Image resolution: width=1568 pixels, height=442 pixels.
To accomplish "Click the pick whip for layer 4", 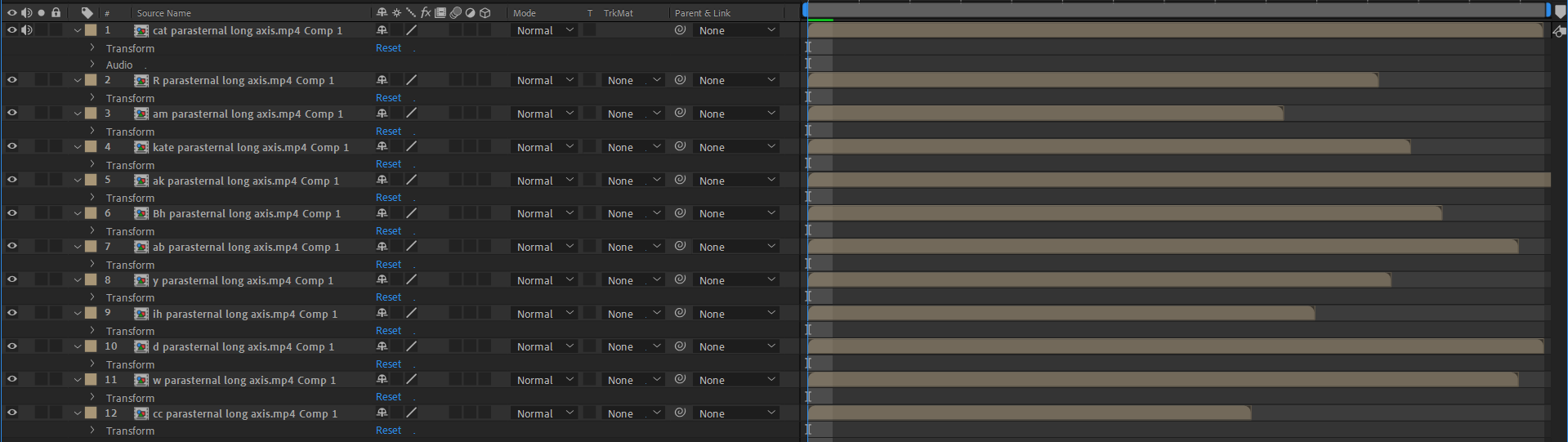I will coord(680,147).
